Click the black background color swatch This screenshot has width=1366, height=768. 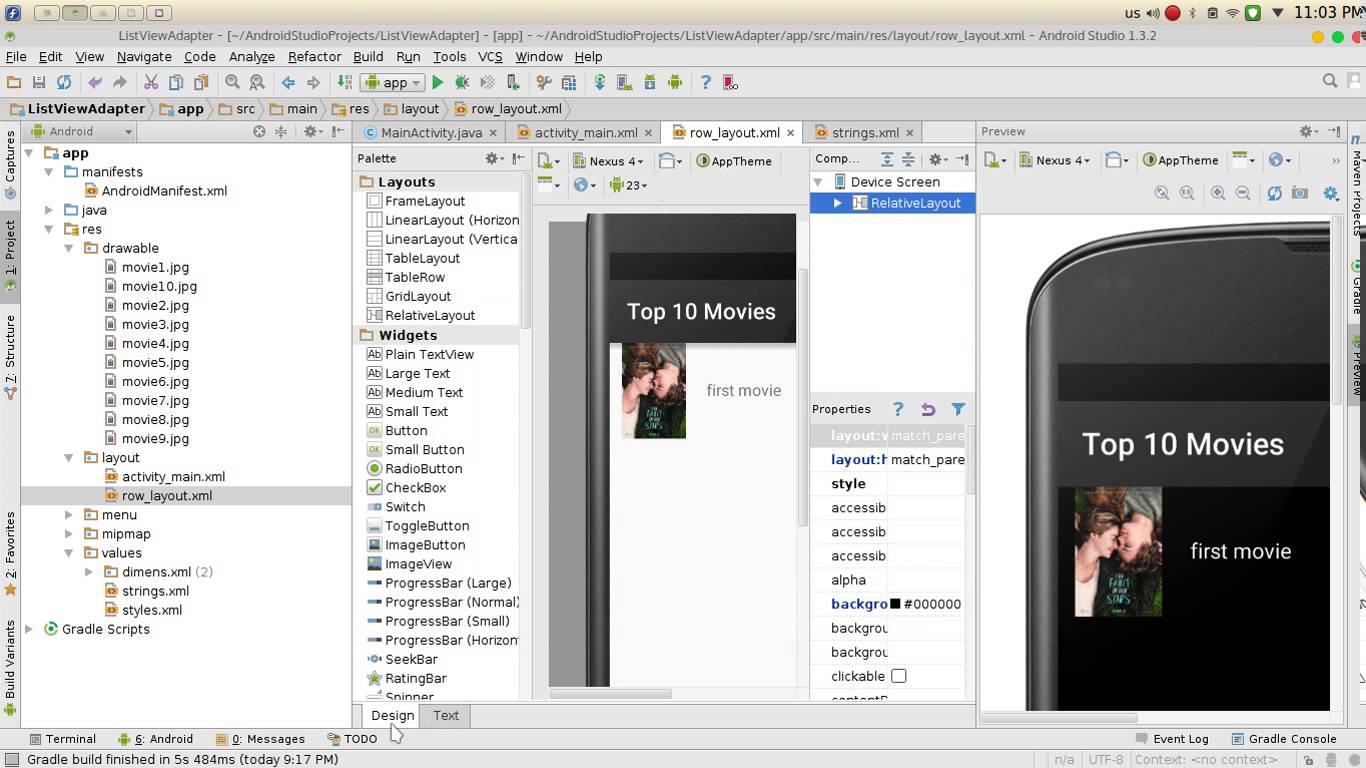point(895,604)
